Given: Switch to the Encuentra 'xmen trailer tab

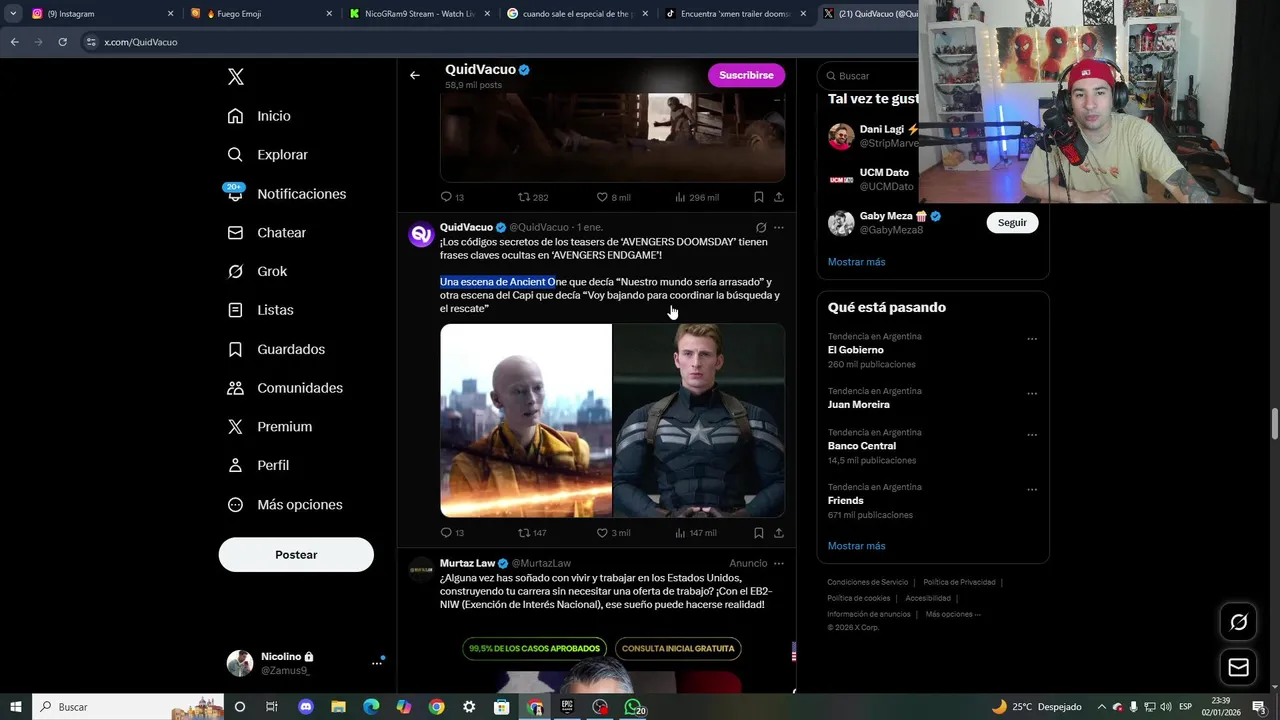Looking at the screenshot, I should coord(736,14).
